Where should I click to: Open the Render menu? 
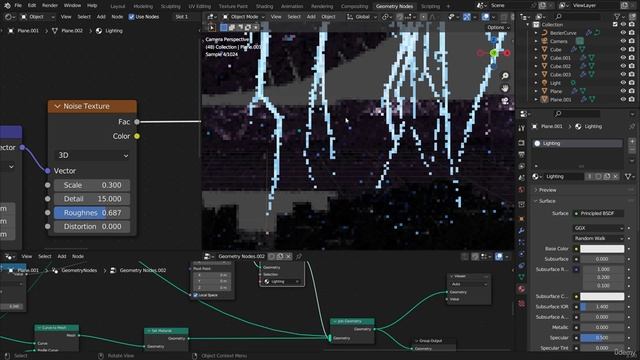[x=50, y=6]
